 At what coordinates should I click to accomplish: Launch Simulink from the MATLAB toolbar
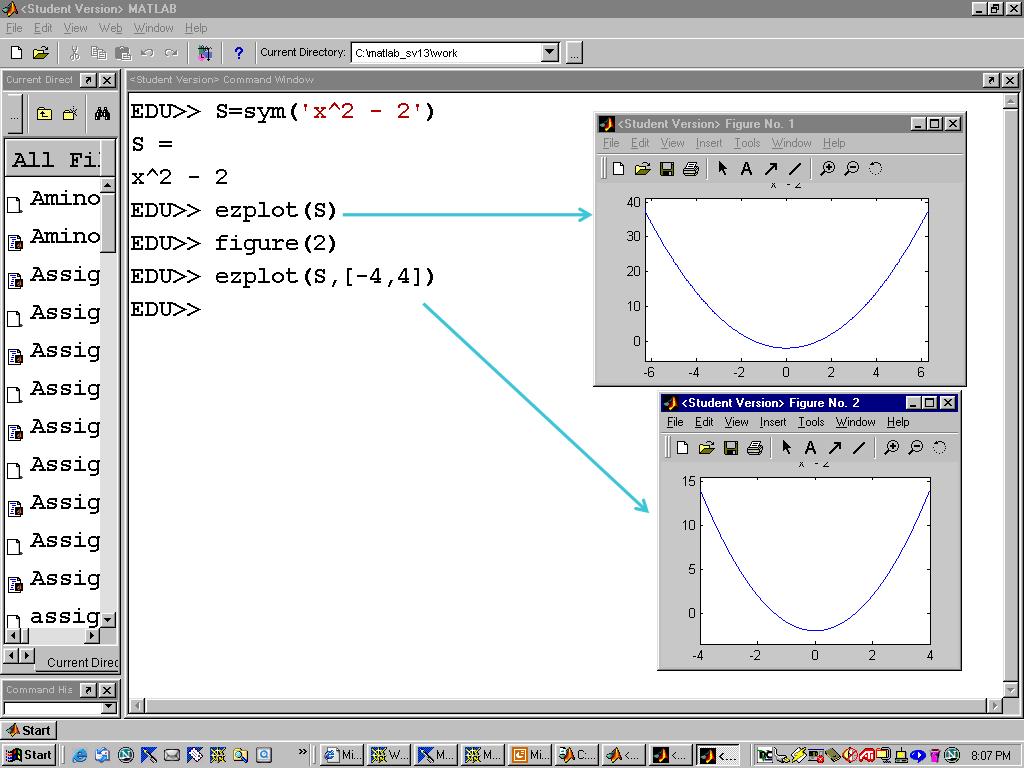205,53
